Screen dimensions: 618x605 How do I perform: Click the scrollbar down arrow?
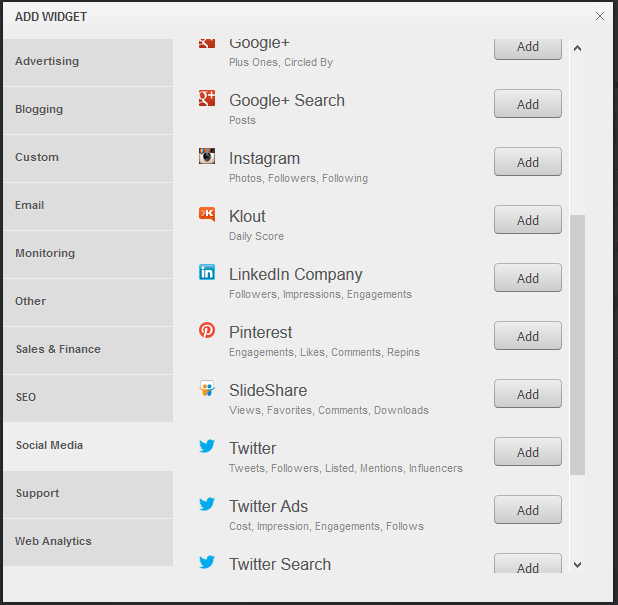pyautogui.click(x=577, y=564)
